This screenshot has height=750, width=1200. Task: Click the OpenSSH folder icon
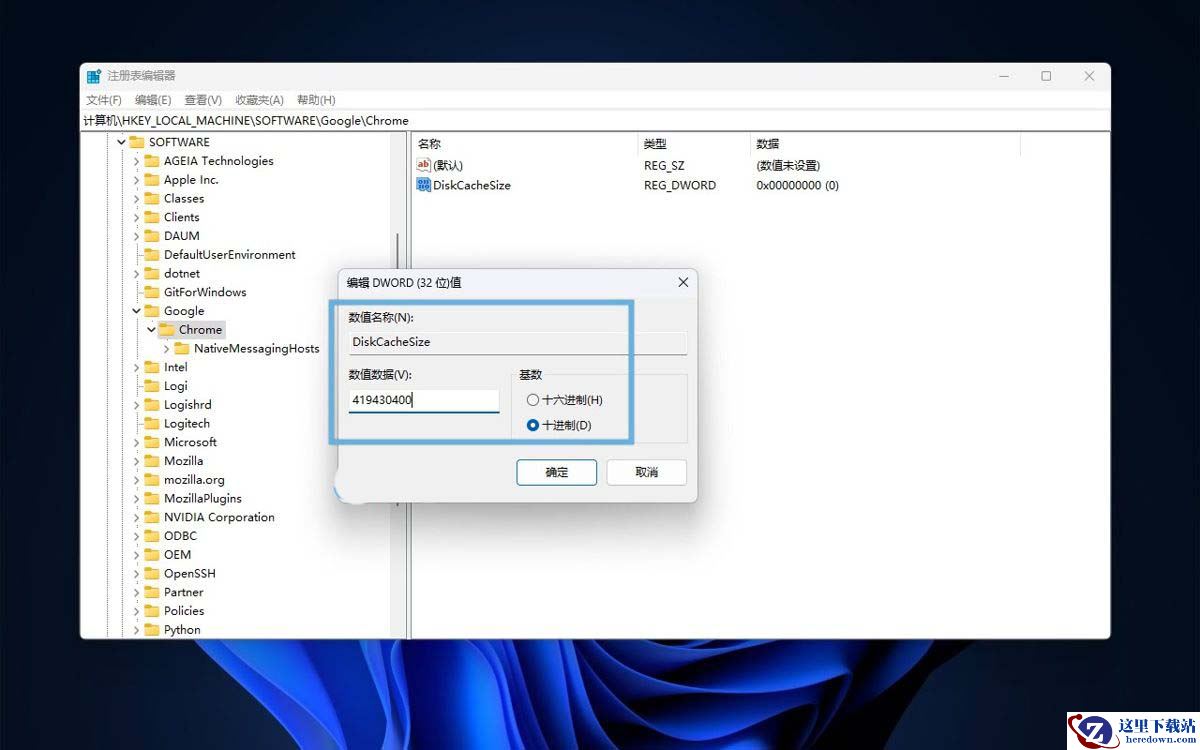click(x=152, y=574)
